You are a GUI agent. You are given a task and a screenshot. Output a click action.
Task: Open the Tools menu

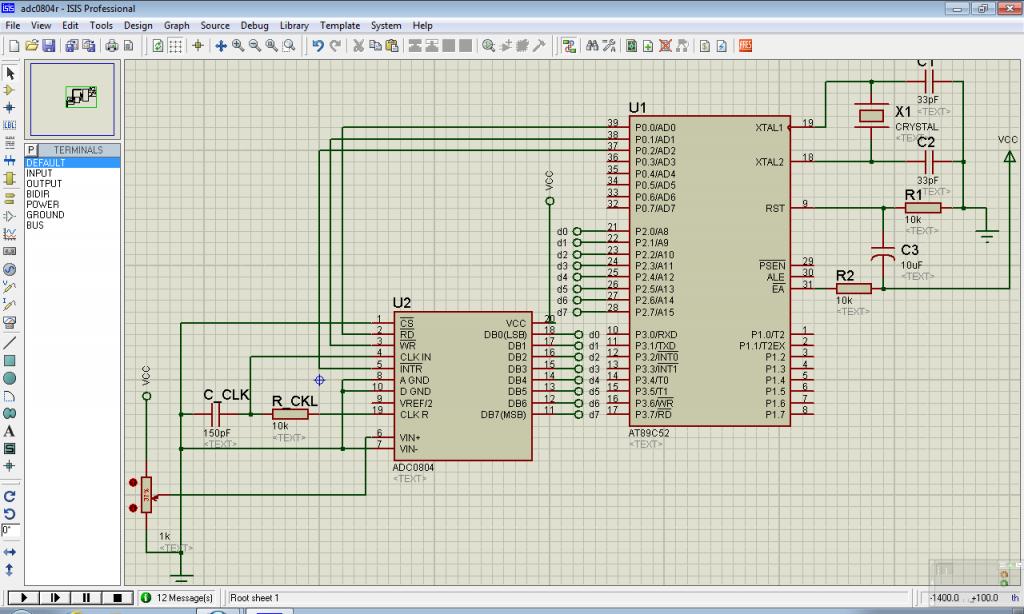[x=101, y=25]
